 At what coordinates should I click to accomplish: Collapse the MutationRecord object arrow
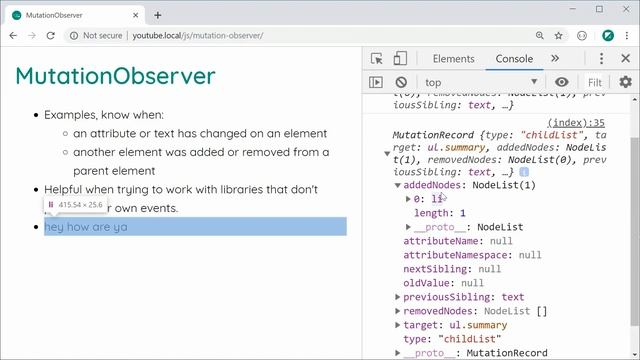click(387, 153)
